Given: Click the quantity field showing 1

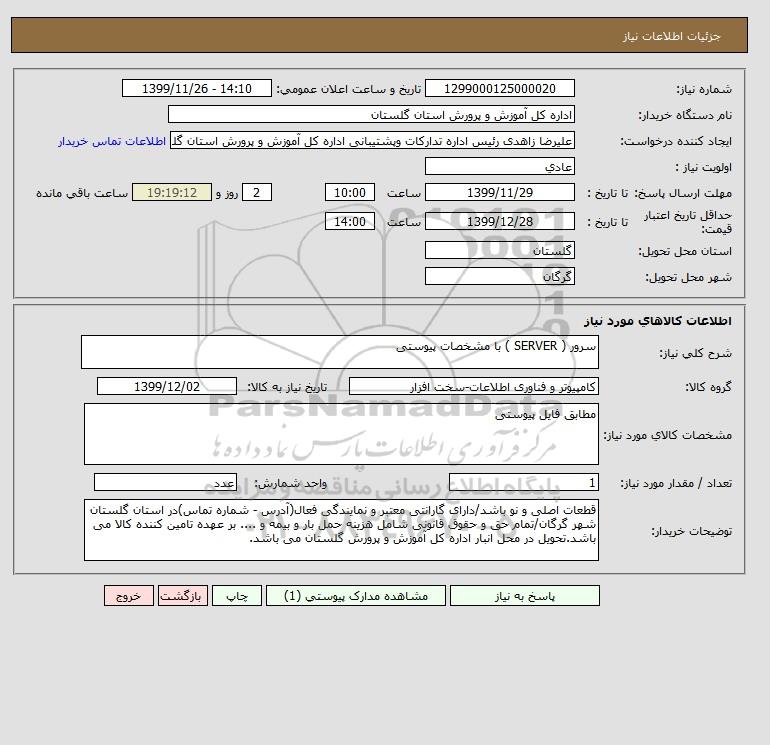Looking at the screenshot, I should 523,483.
